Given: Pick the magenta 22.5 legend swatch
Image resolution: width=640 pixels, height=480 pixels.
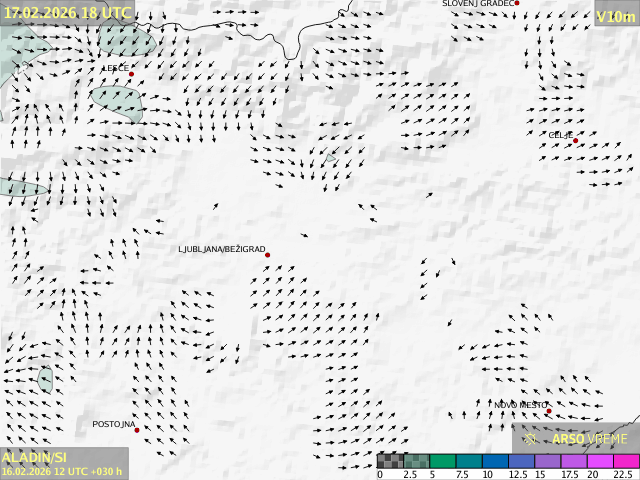Looking at the screenshot, I should [x=625, y=461].
